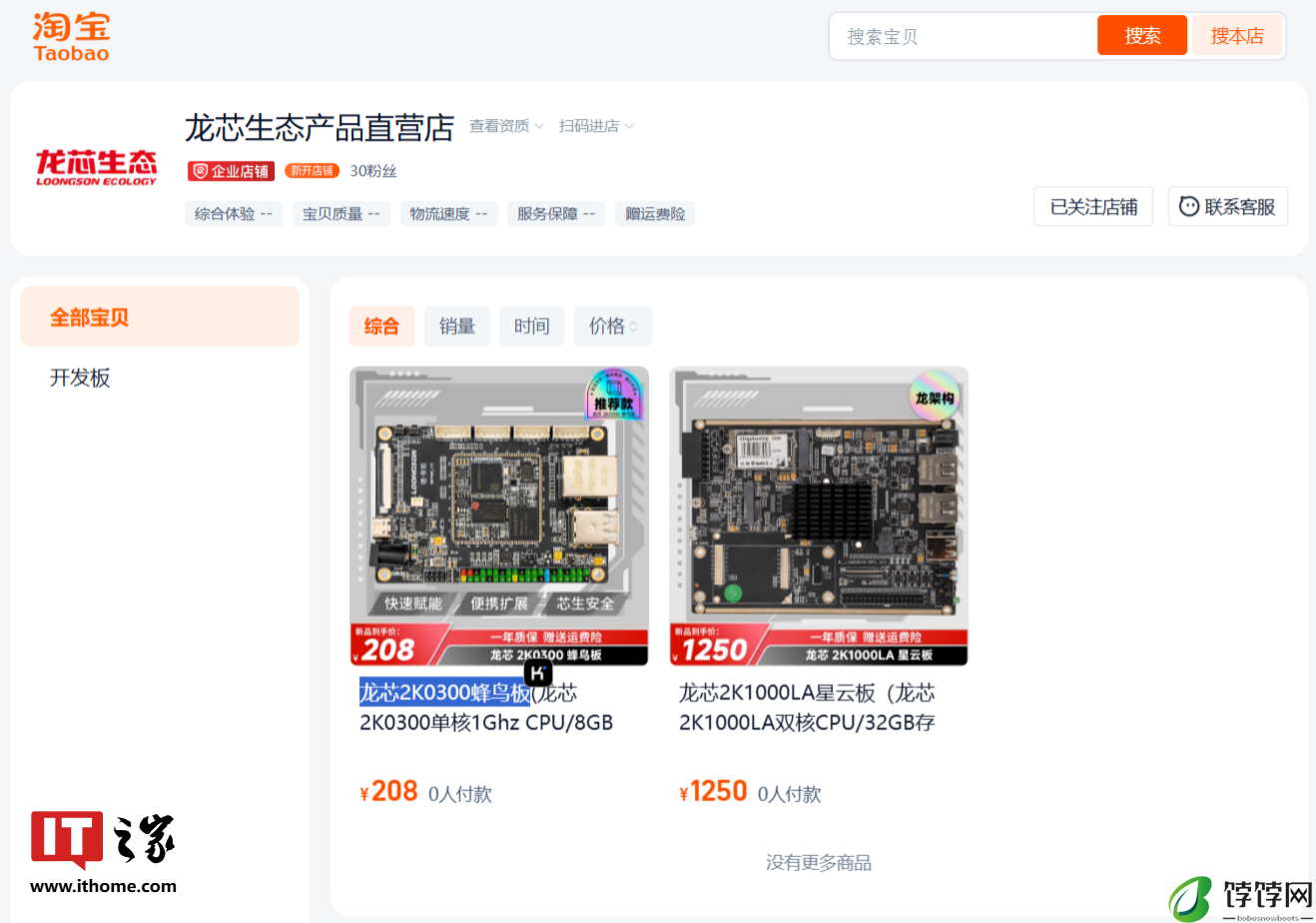
Task: Click the ¥1250 price text
Action: [713, 791]
